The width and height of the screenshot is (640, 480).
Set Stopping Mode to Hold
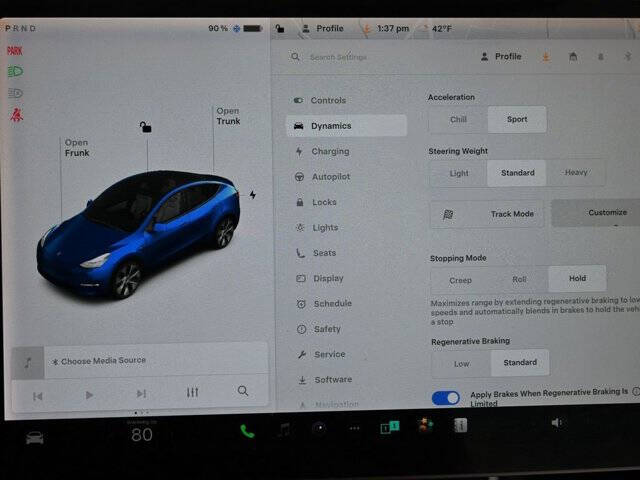tap(578, 278)
